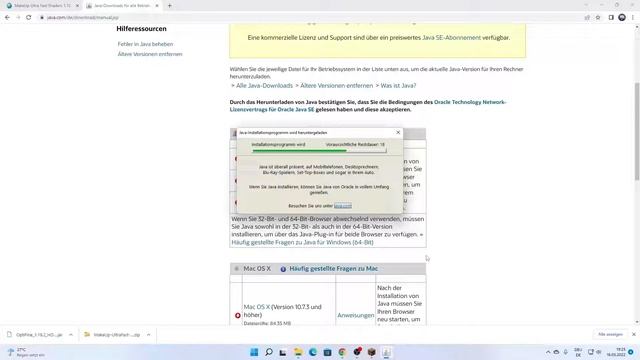Open the Windows Start menu
The height and width of the screenshot is (360, 640).
click(254, 352)
